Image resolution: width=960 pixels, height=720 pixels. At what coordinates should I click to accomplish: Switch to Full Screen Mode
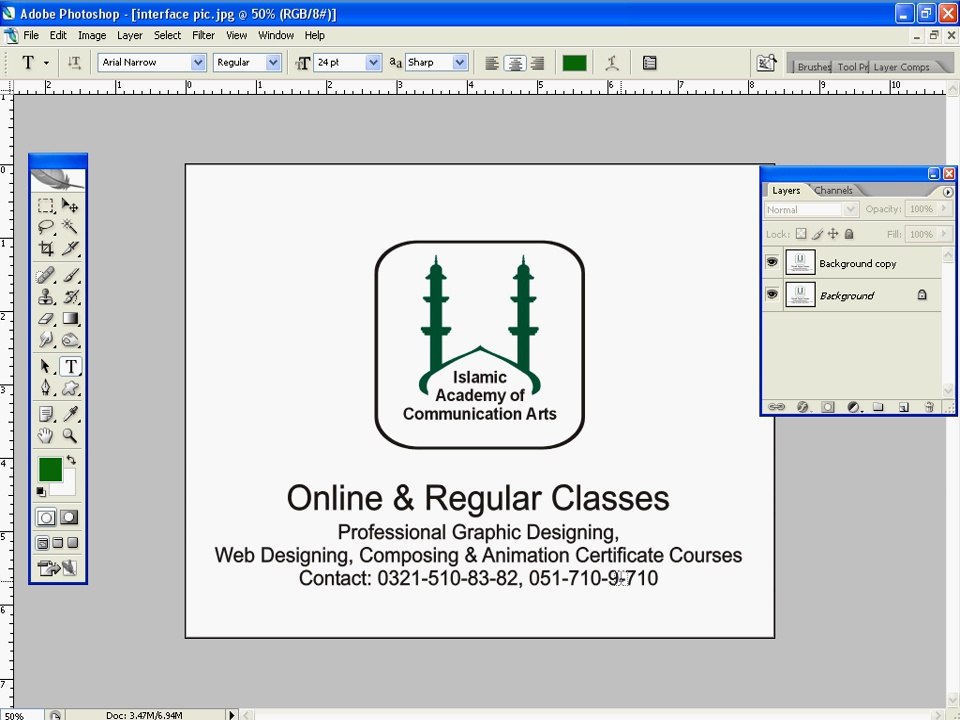[x=72, y=542]
